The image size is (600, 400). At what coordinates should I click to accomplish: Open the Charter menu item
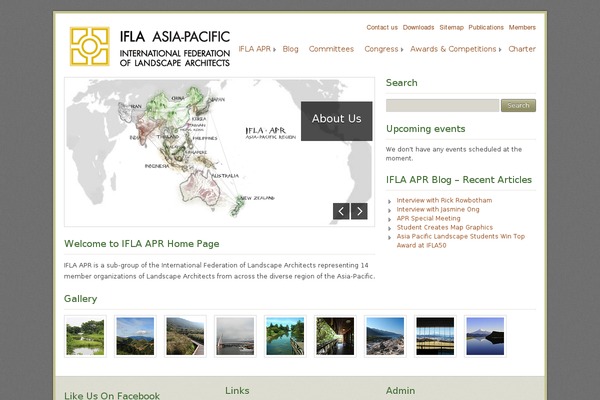click(522, 49)
